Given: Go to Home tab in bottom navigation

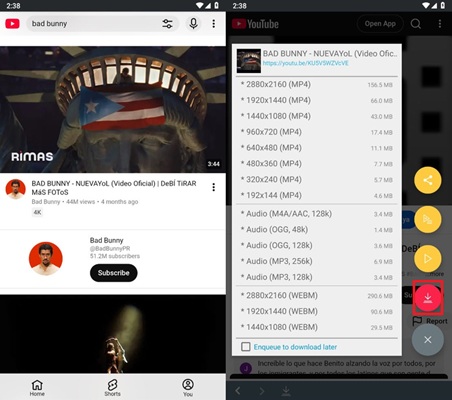Looking at the screenshot, I should tap(37, 388).
